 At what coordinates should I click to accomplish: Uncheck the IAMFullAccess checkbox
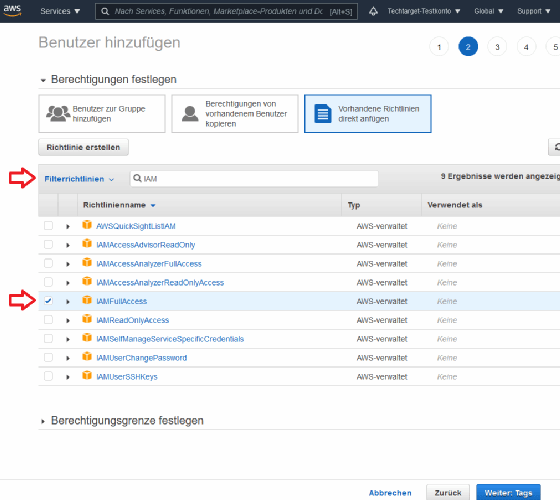(48, 301)
